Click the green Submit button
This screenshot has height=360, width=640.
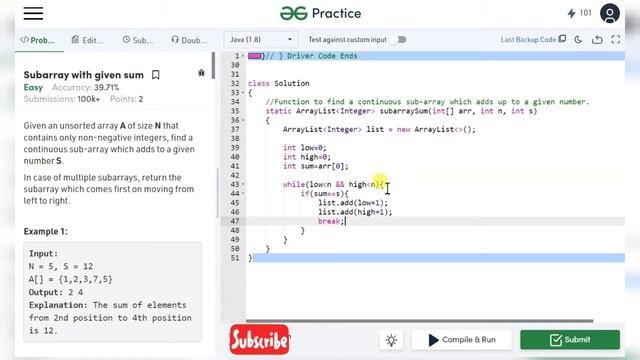click(x=570, y=340)
